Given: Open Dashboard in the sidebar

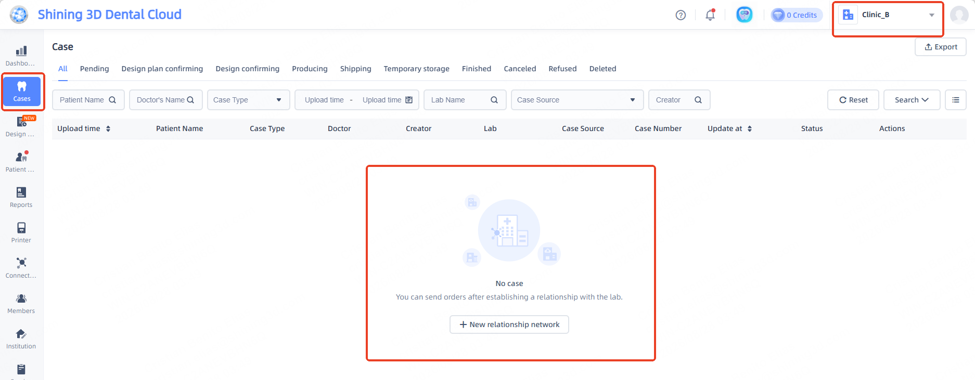Looking at the screenshot, I should [21, 56].
